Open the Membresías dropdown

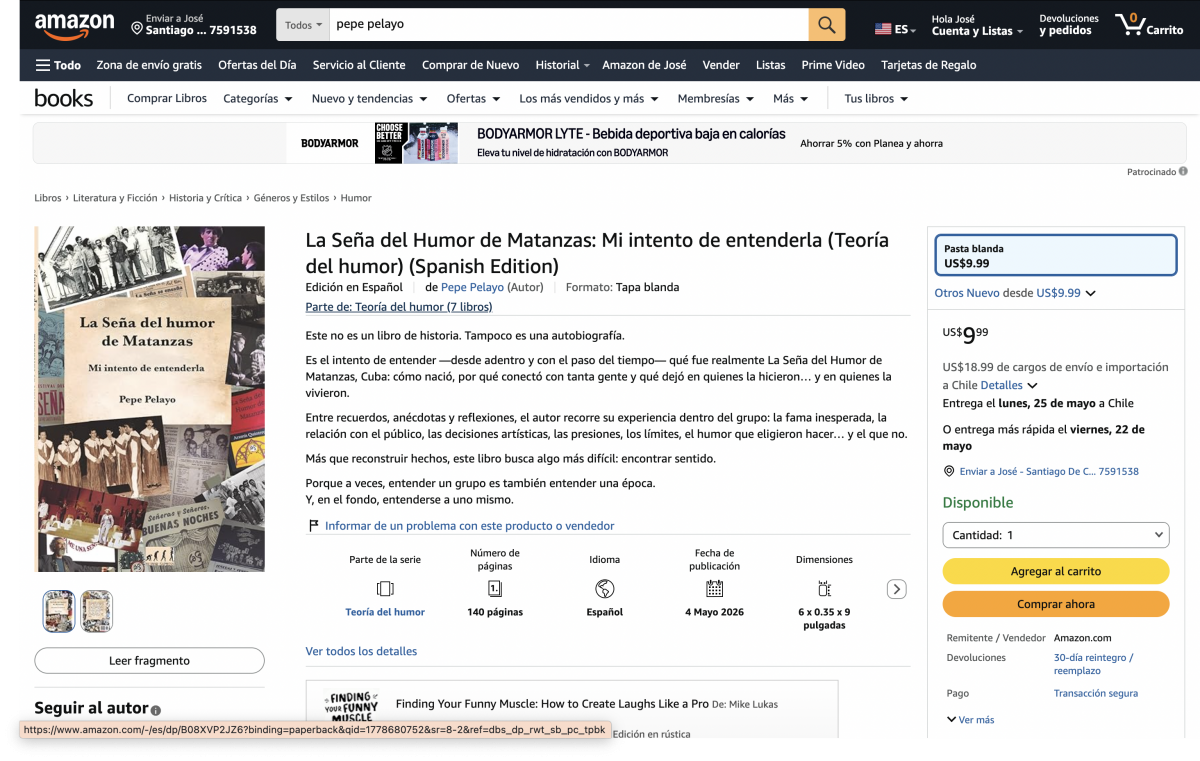coord(716,99)
